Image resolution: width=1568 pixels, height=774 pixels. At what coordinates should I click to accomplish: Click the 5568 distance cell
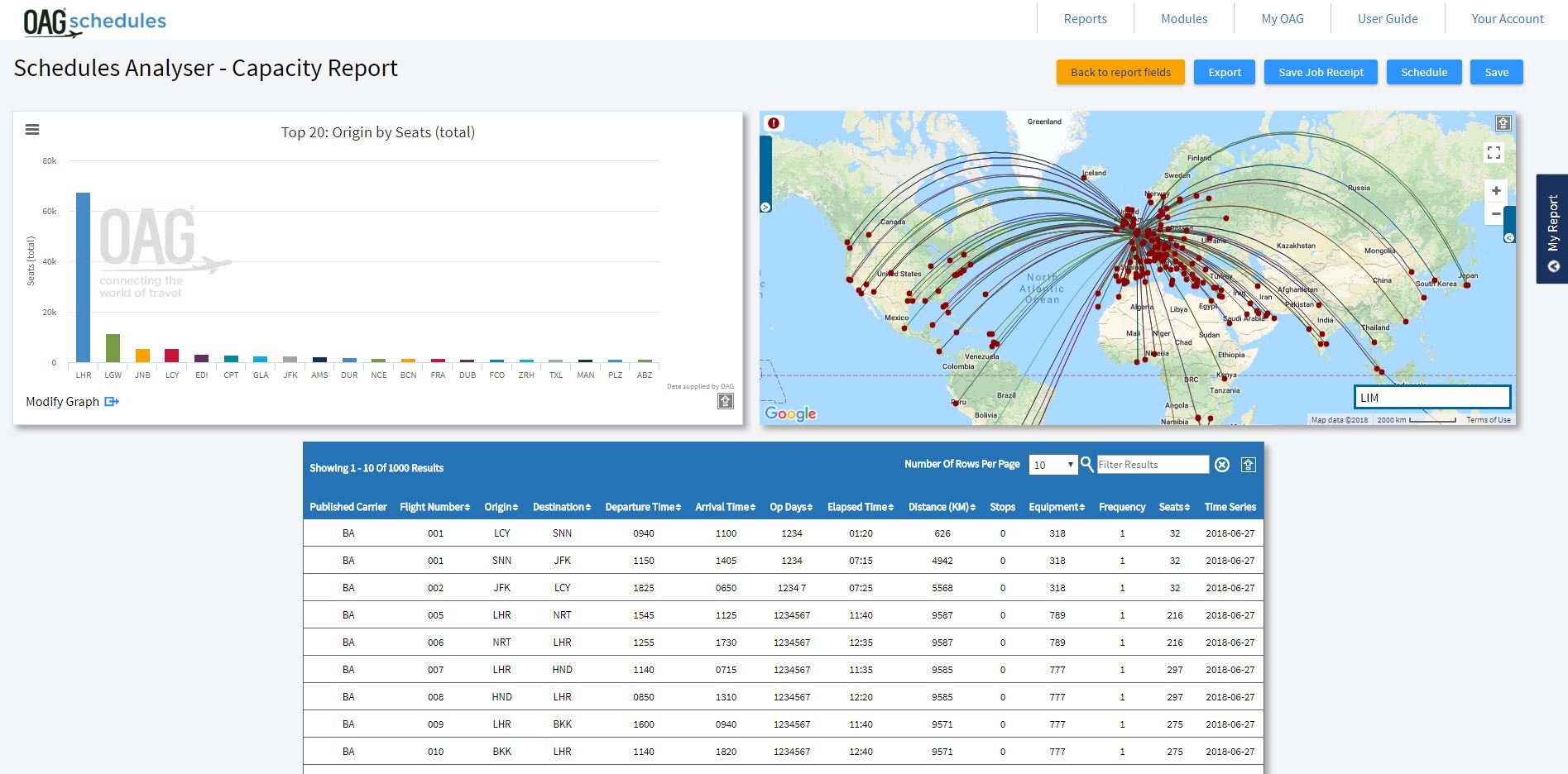pyautogui.click(x=942, y=588)
